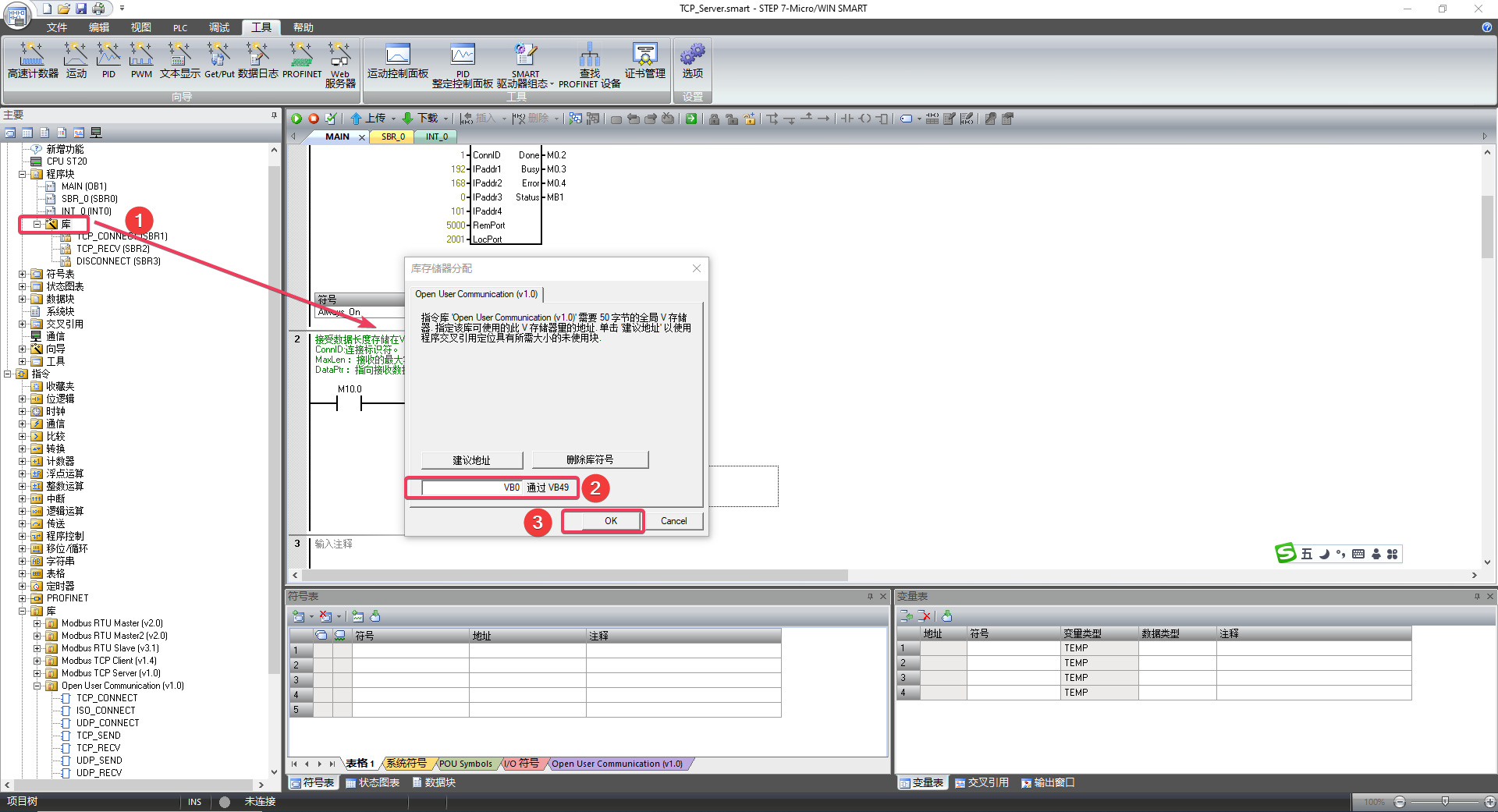Click Find PROFINET devices tool
Viewport: 1498px width, 812px height.
[x=590, y=65]
